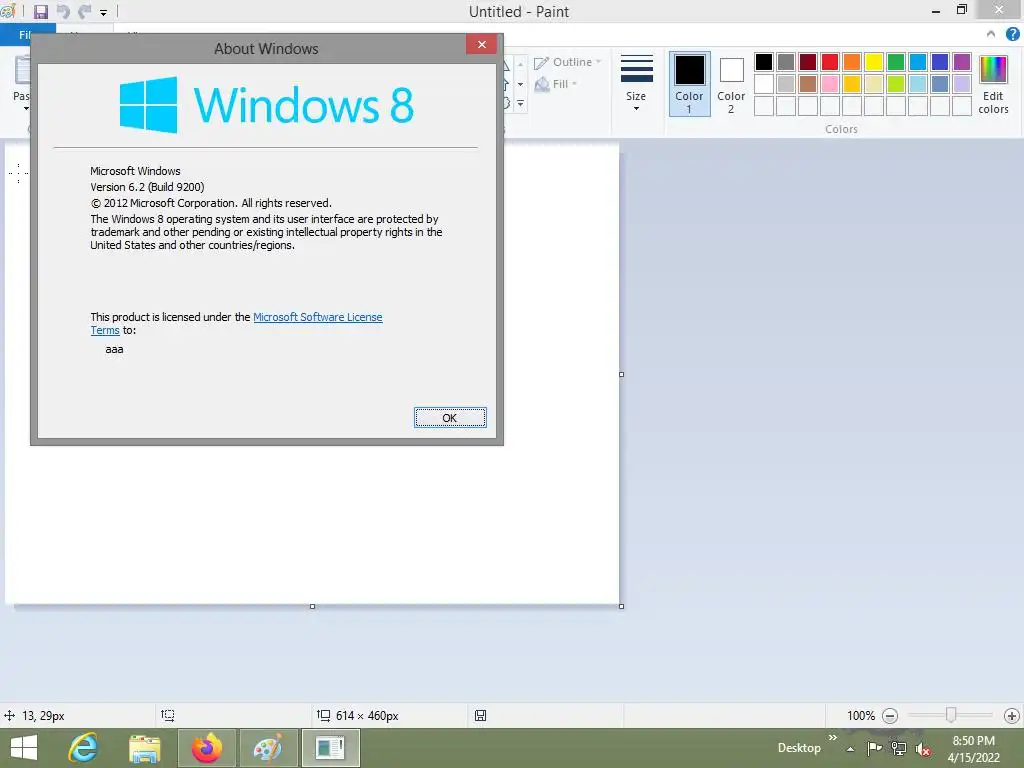
Task: Open the shape Fill dropdown
Action: 556,84
